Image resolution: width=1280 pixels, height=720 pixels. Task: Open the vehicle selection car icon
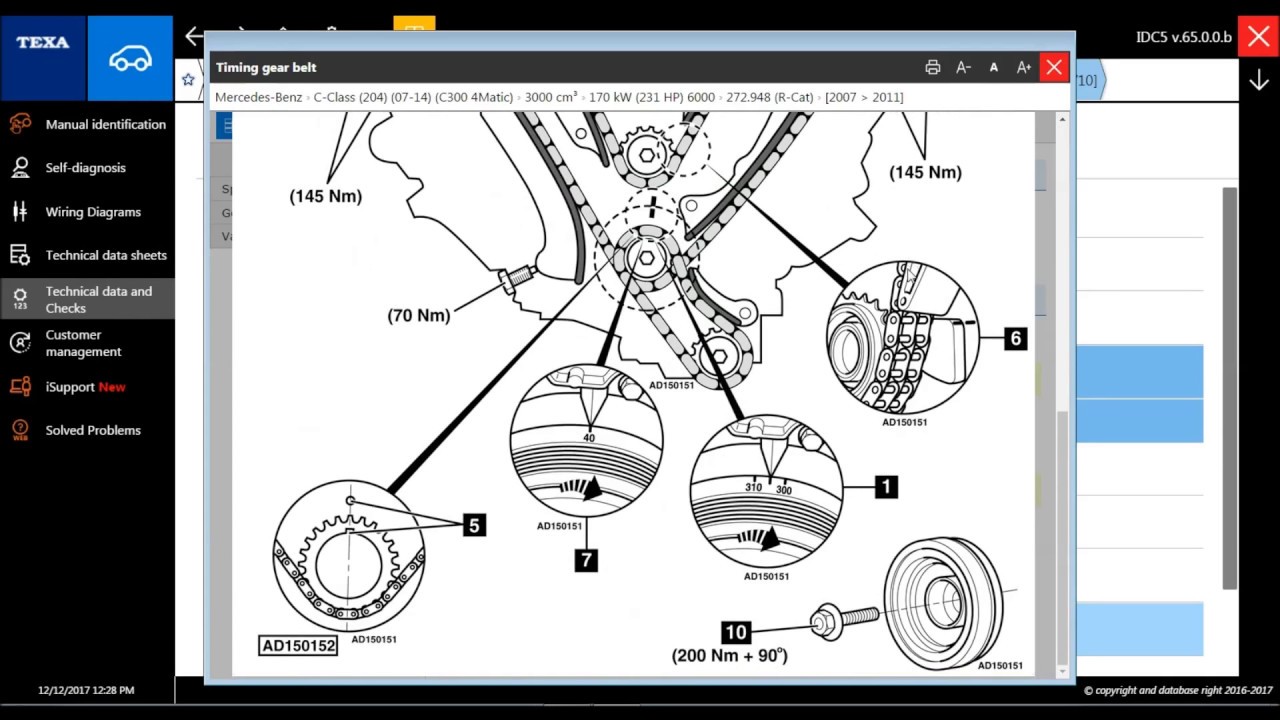130,58
